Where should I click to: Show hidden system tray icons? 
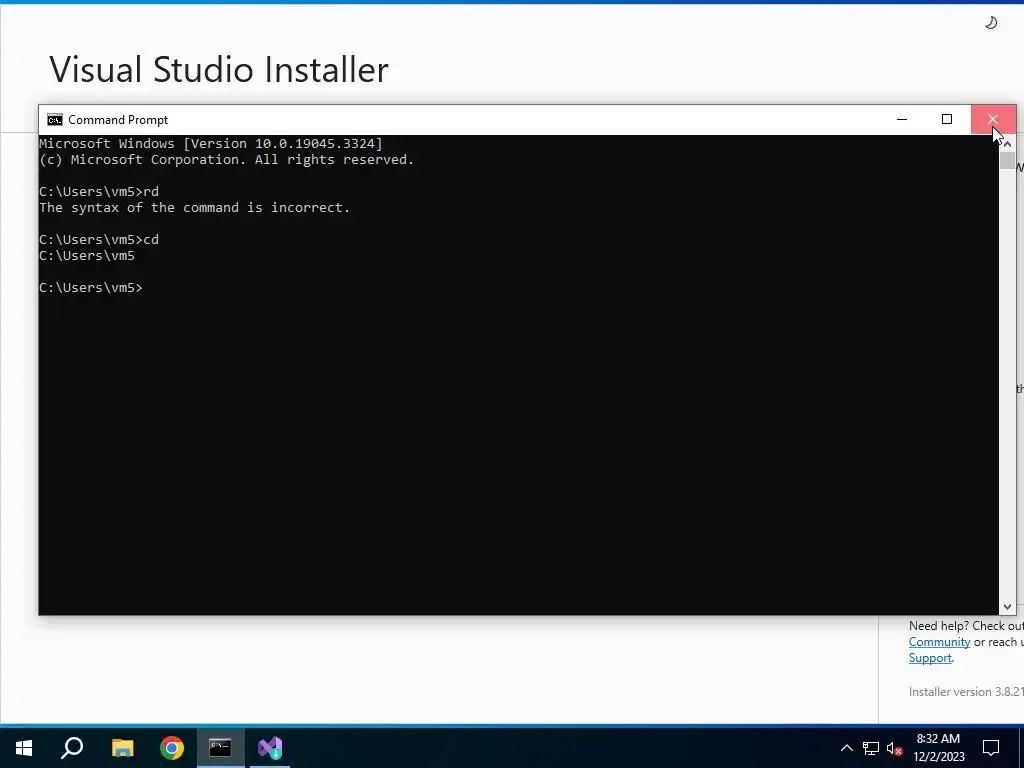coord(846,748)
